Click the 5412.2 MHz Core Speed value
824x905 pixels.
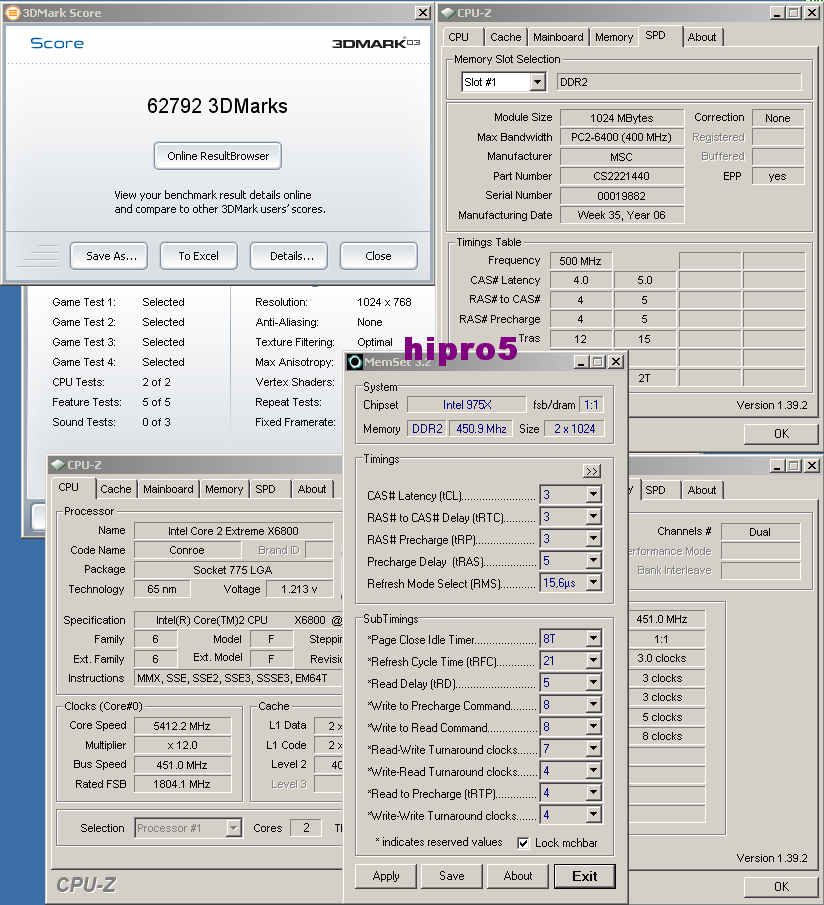click(182, 726)
